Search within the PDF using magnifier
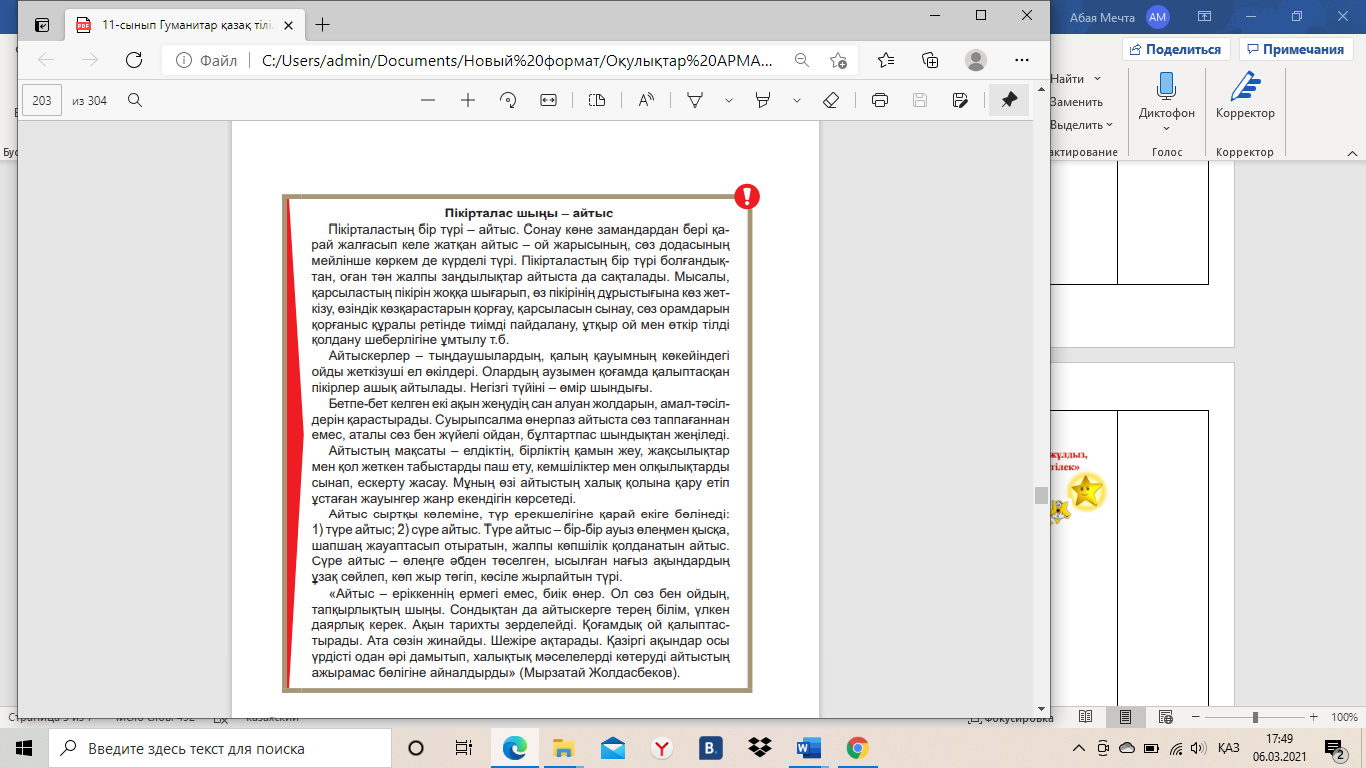 point(135,100)
